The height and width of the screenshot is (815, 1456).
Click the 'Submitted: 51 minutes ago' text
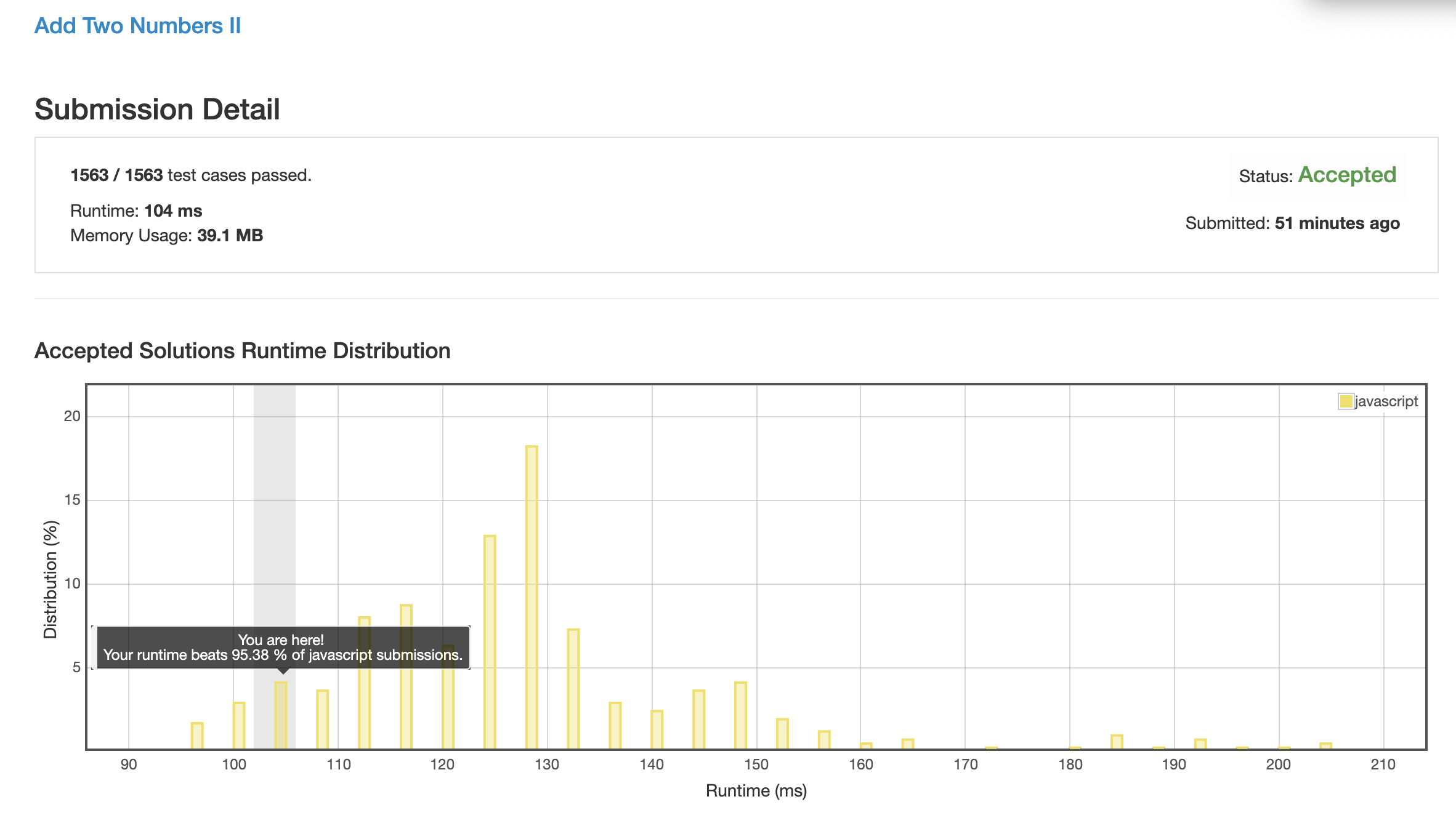pyautogui.click(x=1292, y=223)
